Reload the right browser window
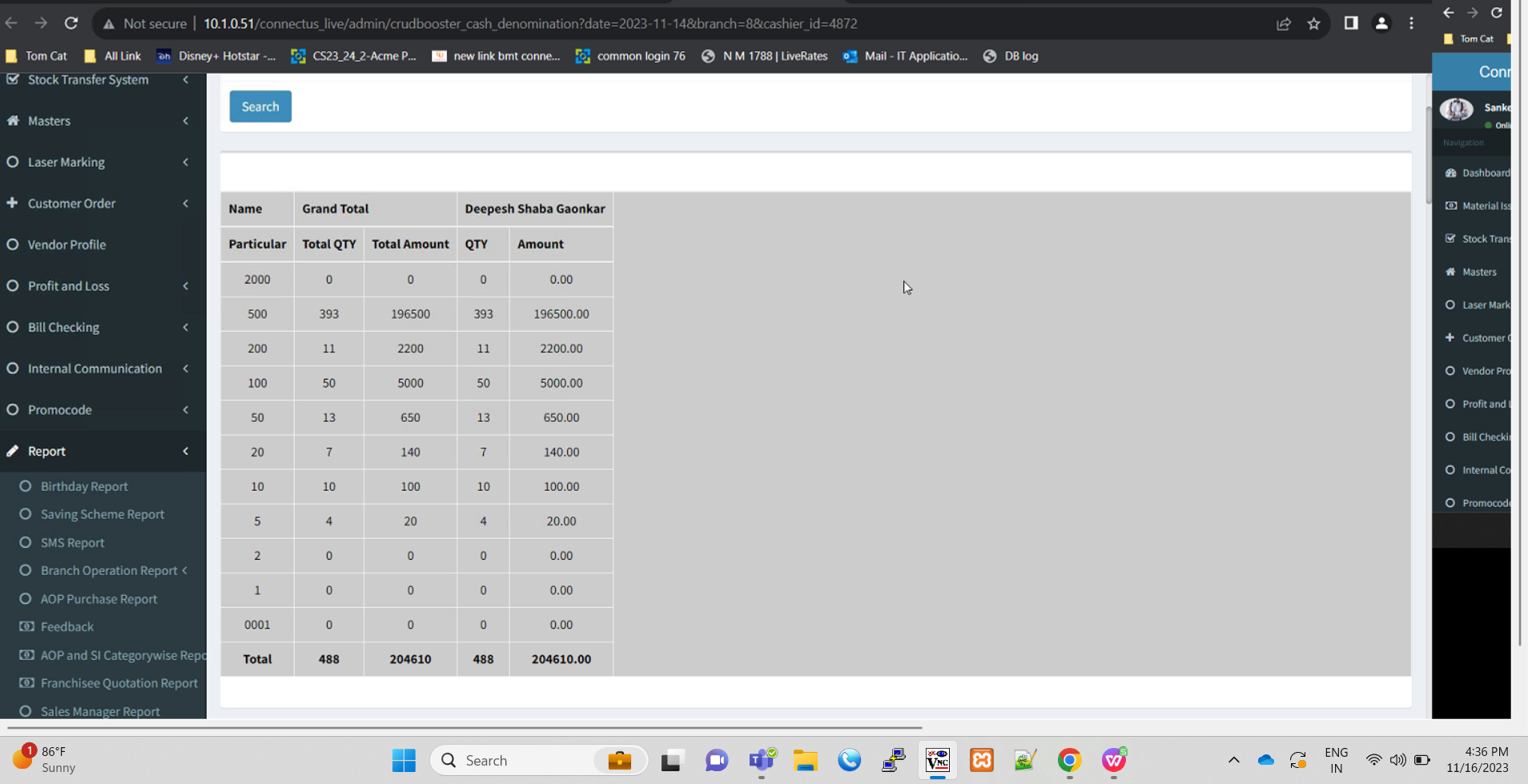 tap(1496, 13)
